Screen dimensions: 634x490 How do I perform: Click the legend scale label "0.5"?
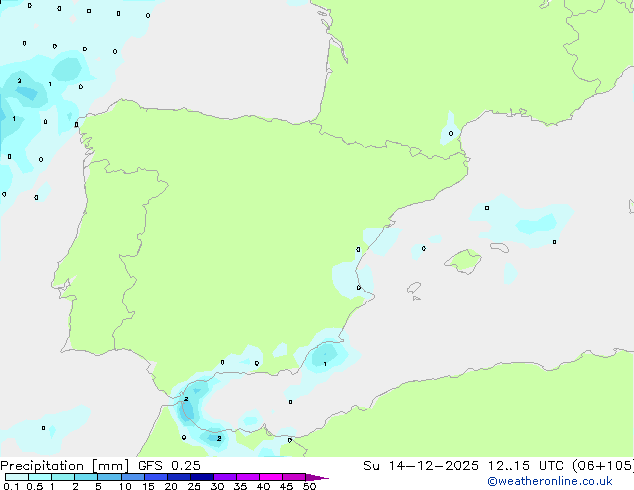click(35, 486)
